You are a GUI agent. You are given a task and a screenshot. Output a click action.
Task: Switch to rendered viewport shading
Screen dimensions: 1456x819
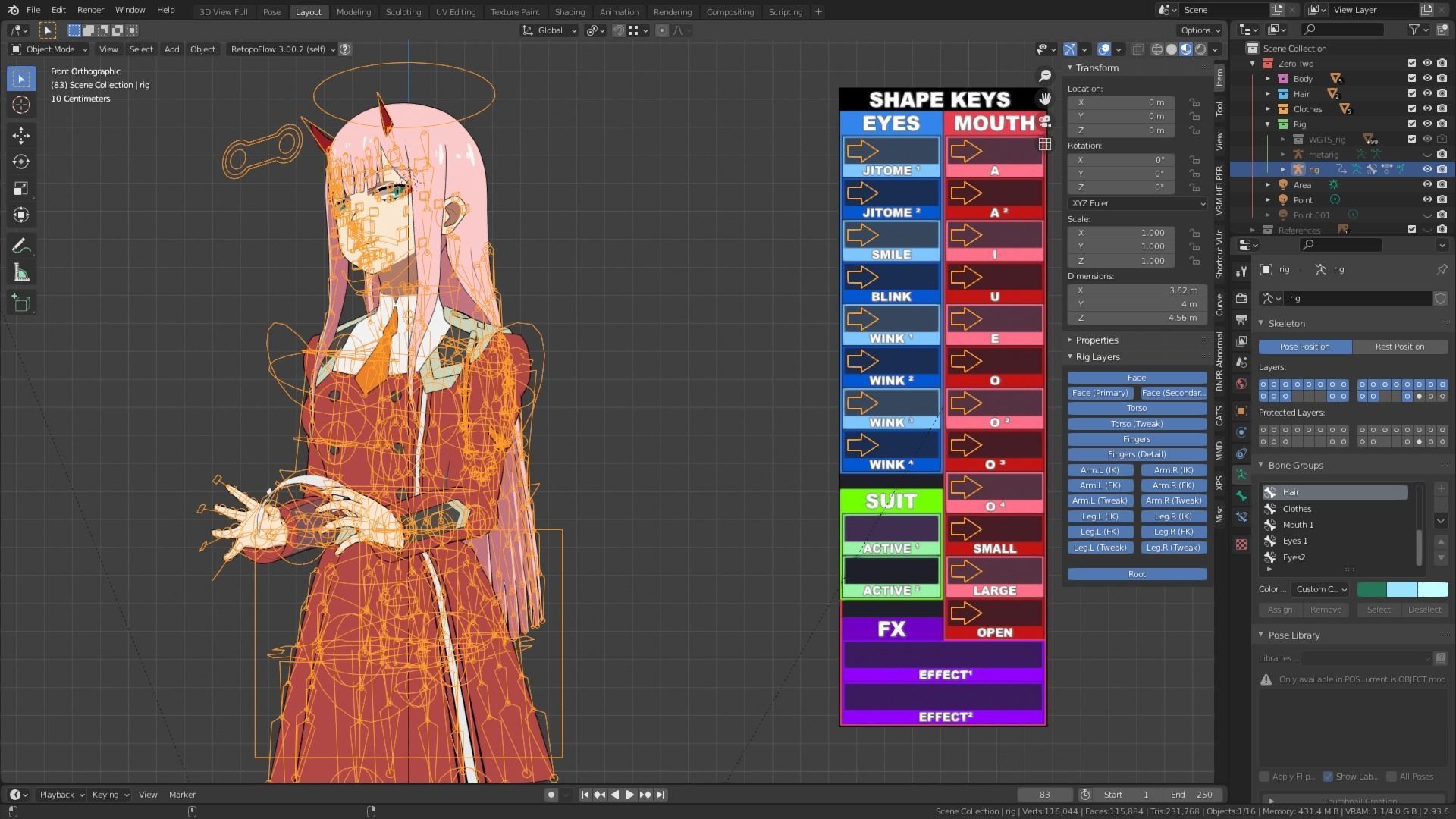point(1200,49)
